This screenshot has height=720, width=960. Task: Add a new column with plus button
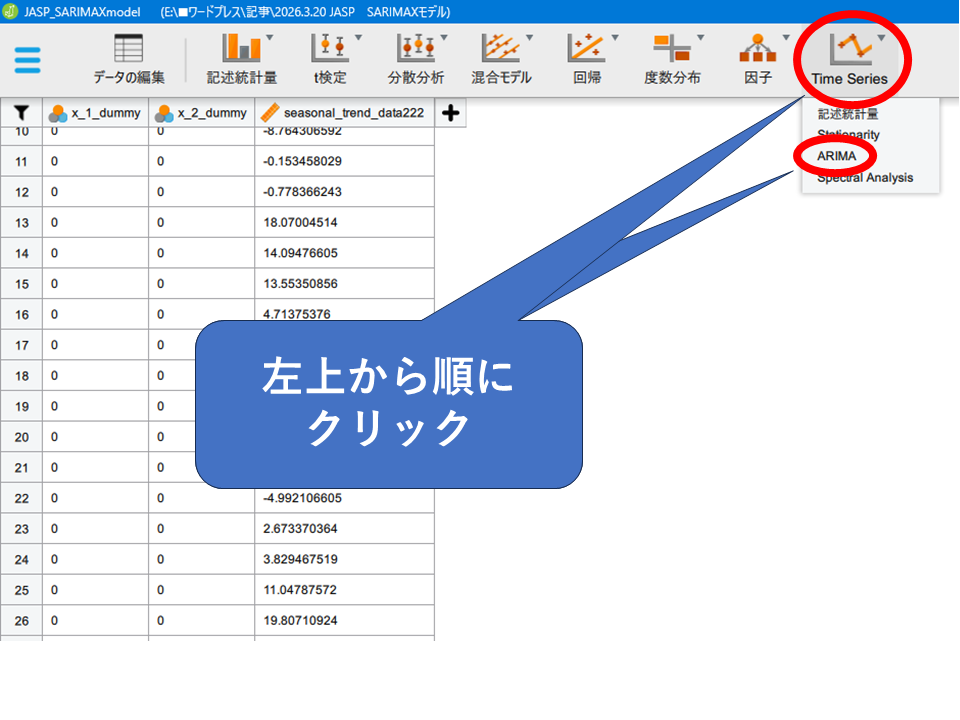[x=450, y=113]
